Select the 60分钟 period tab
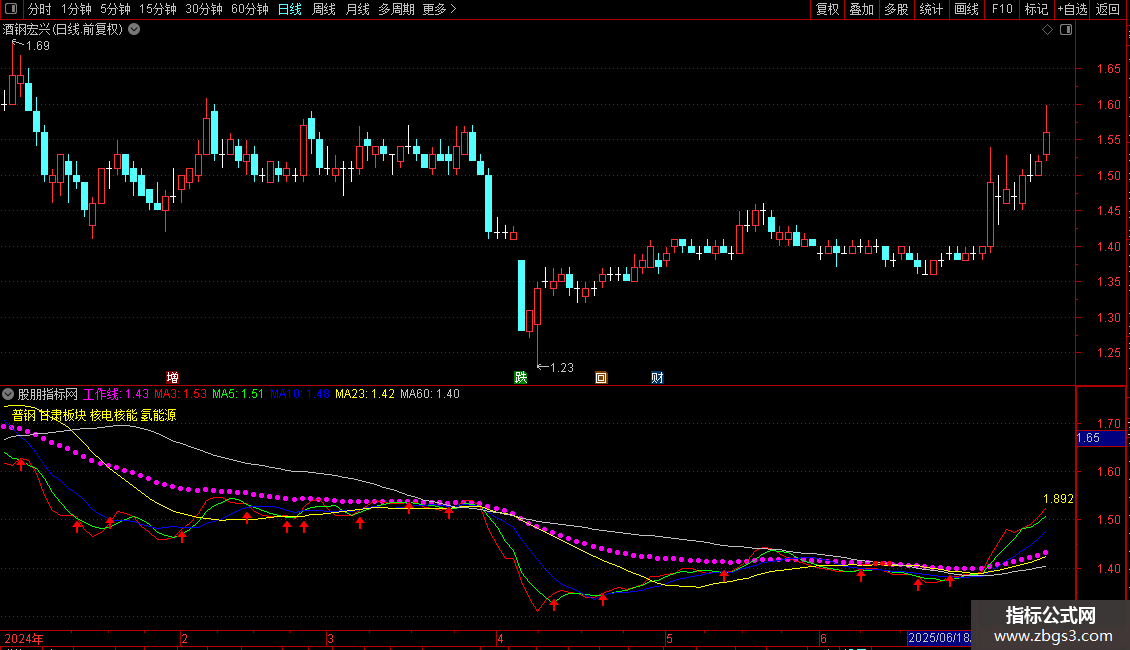1130x650 pixels. (x=249, y=9)
